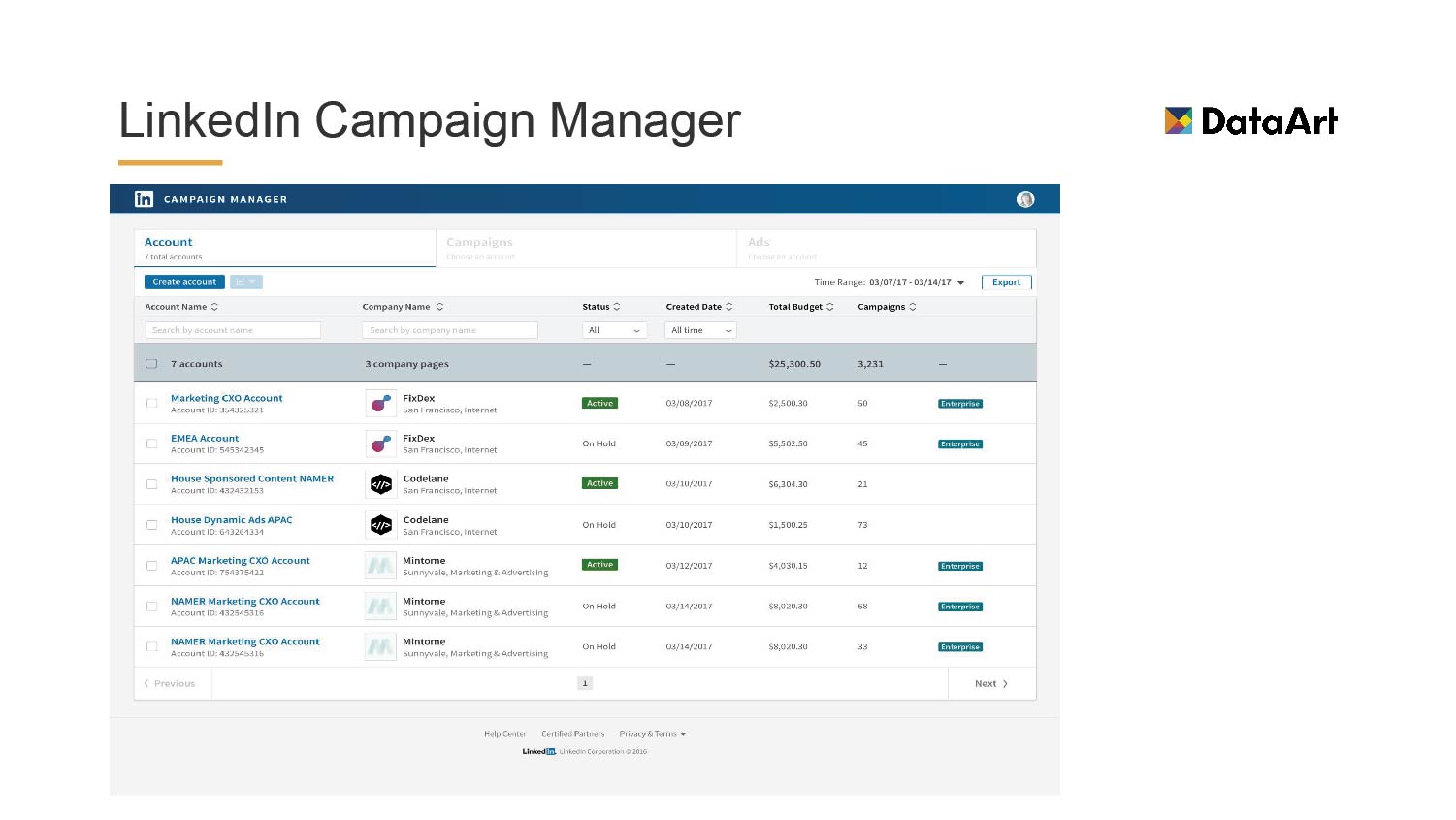Switch to the Account tab

click(285, 247)
